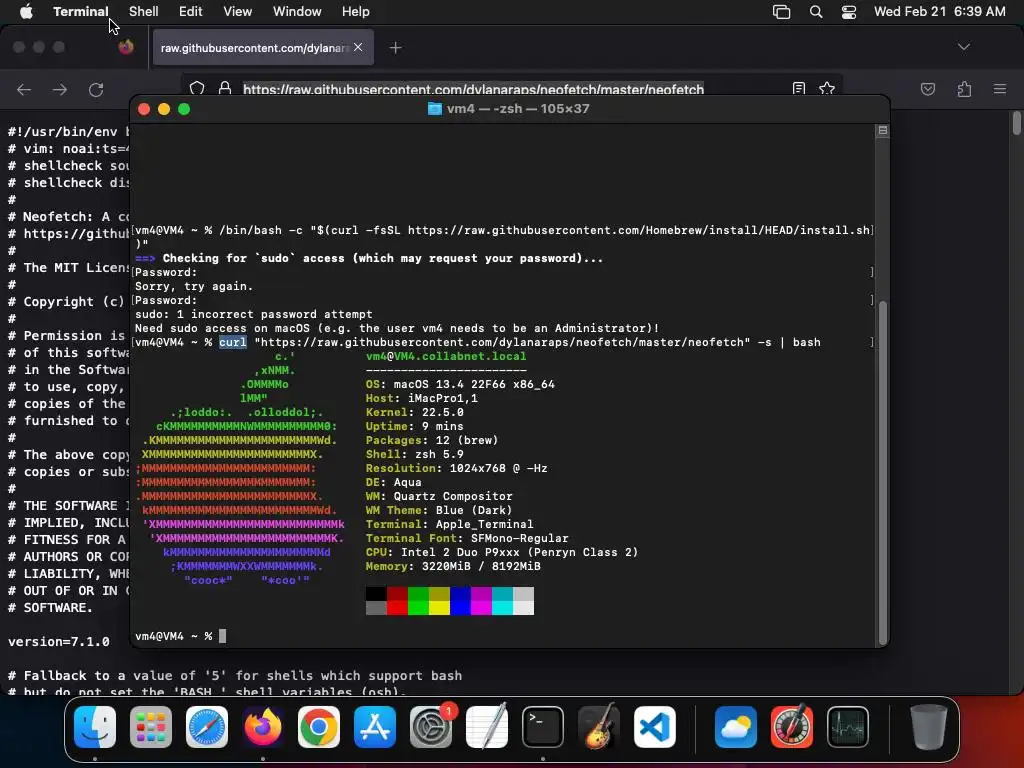Click the green color block in neofetch
This screenshot has height=768, width=1024.
(x=418, y=601)
